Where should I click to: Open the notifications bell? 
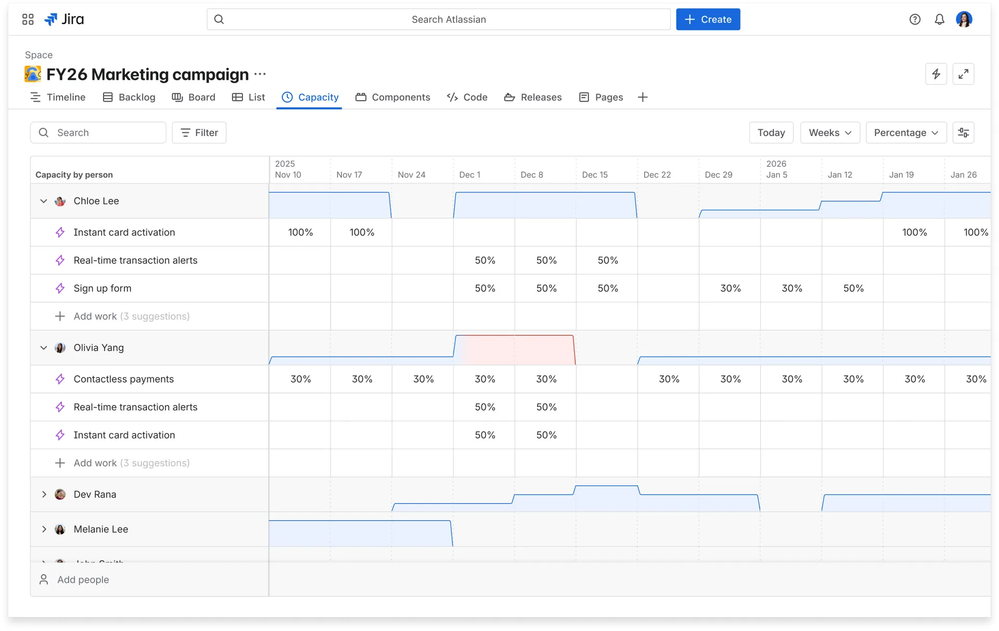(939, 19)
